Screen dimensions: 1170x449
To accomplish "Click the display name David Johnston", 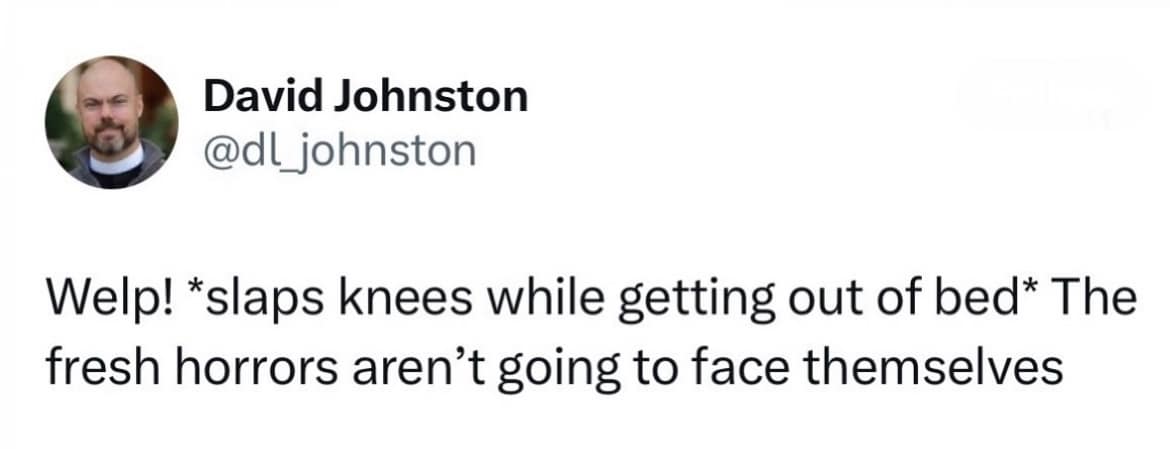I will [x=365, y=97].
